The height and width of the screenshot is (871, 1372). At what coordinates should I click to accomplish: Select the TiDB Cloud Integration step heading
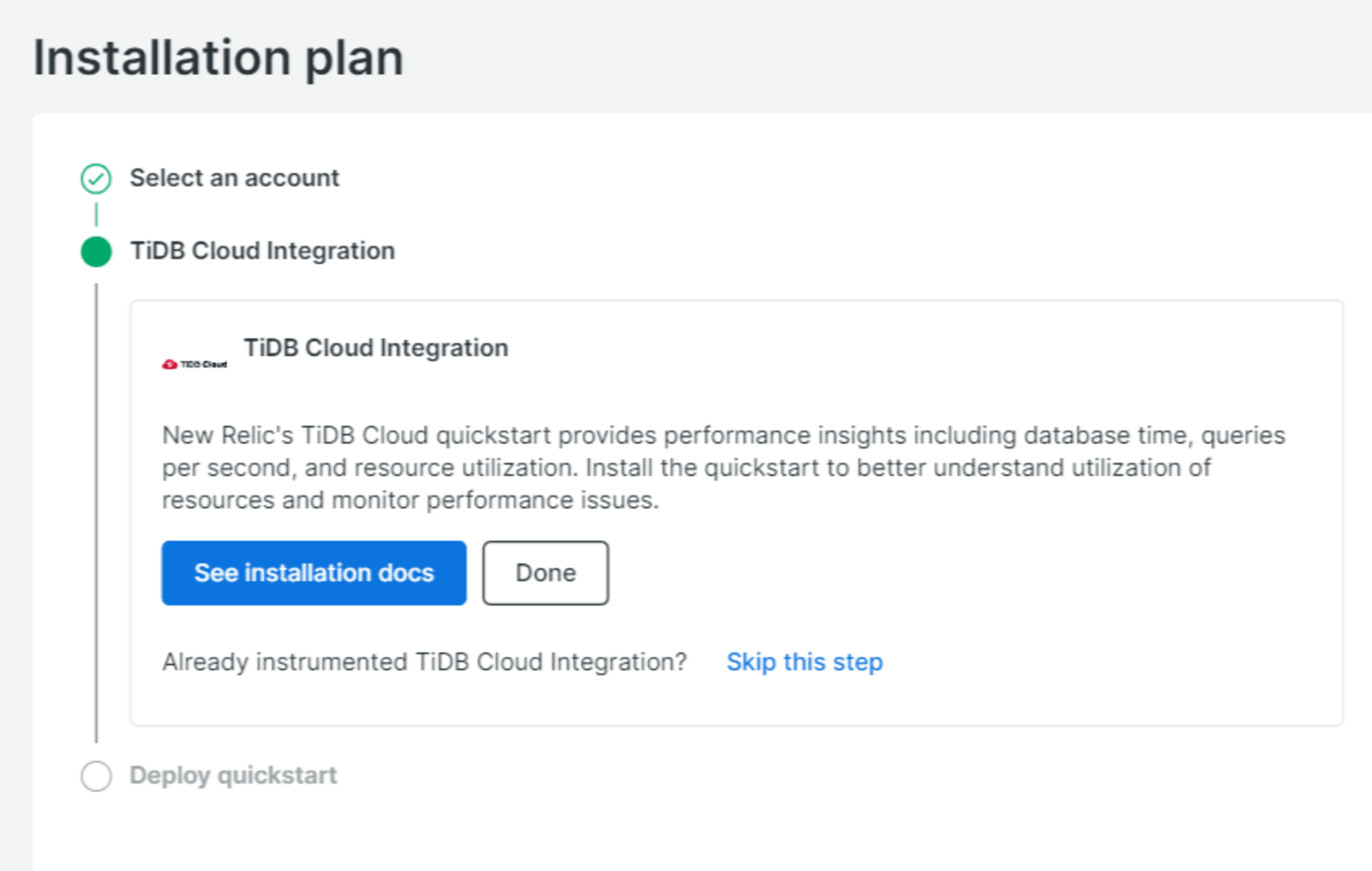click(x=263, y=251)
